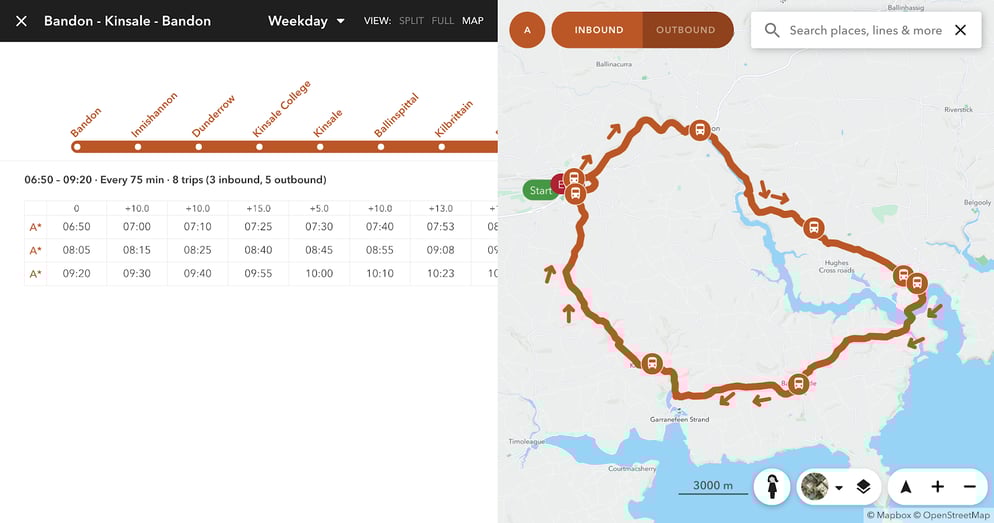Click the Kinsale College stop on route line
The image size is (994, 523).
click(259, 147)
